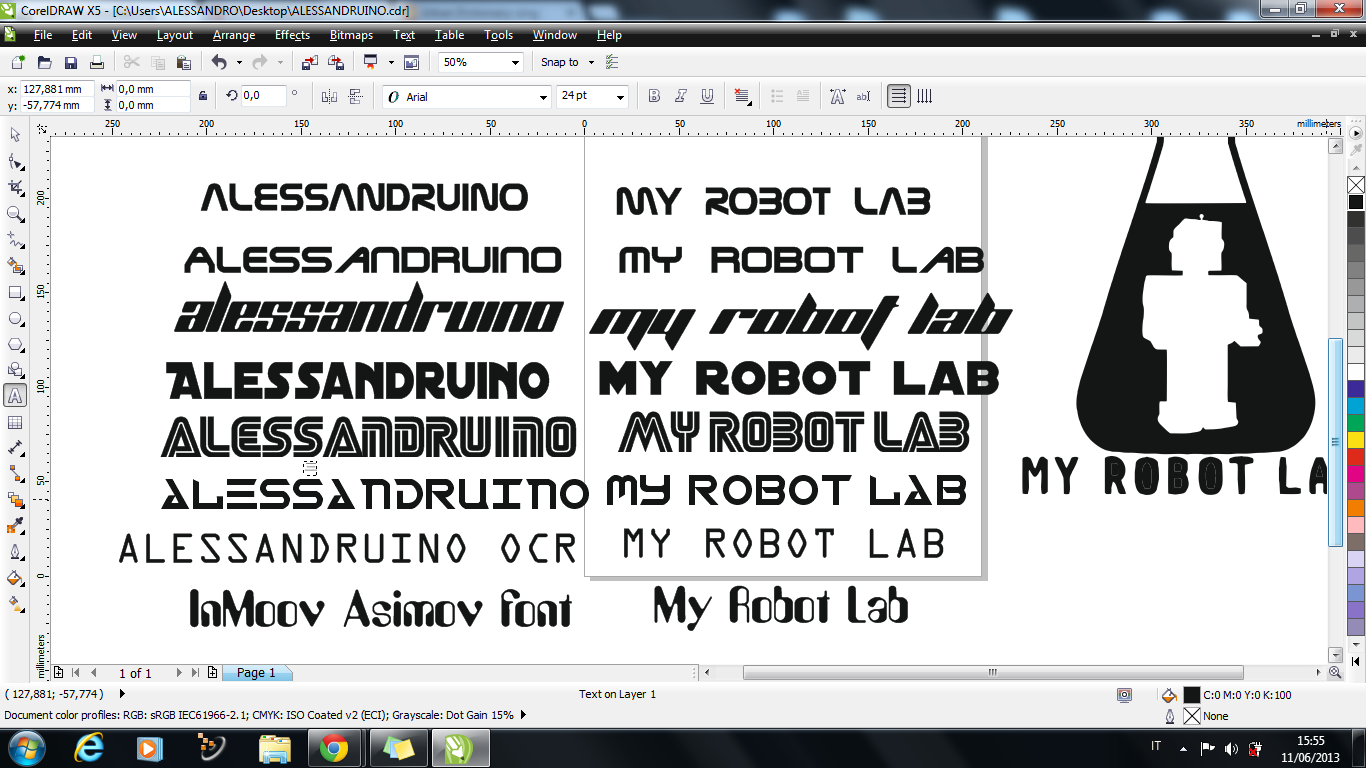
Task: Open Character Formatting dialog
Action: [837, 96]
